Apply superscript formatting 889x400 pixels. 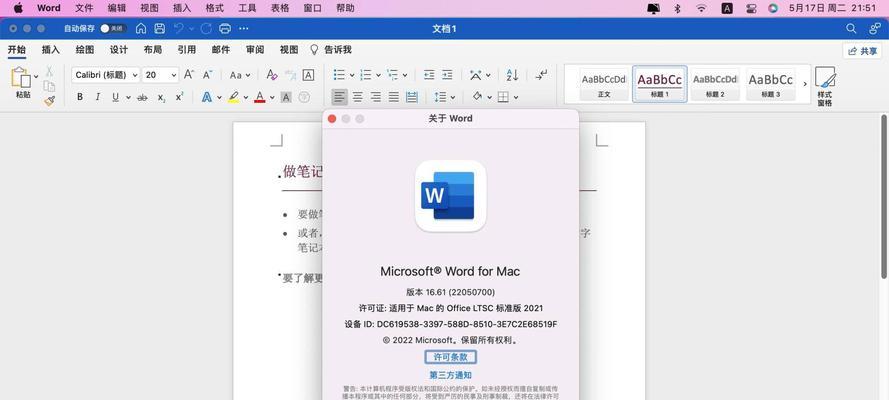click(179, 97)
